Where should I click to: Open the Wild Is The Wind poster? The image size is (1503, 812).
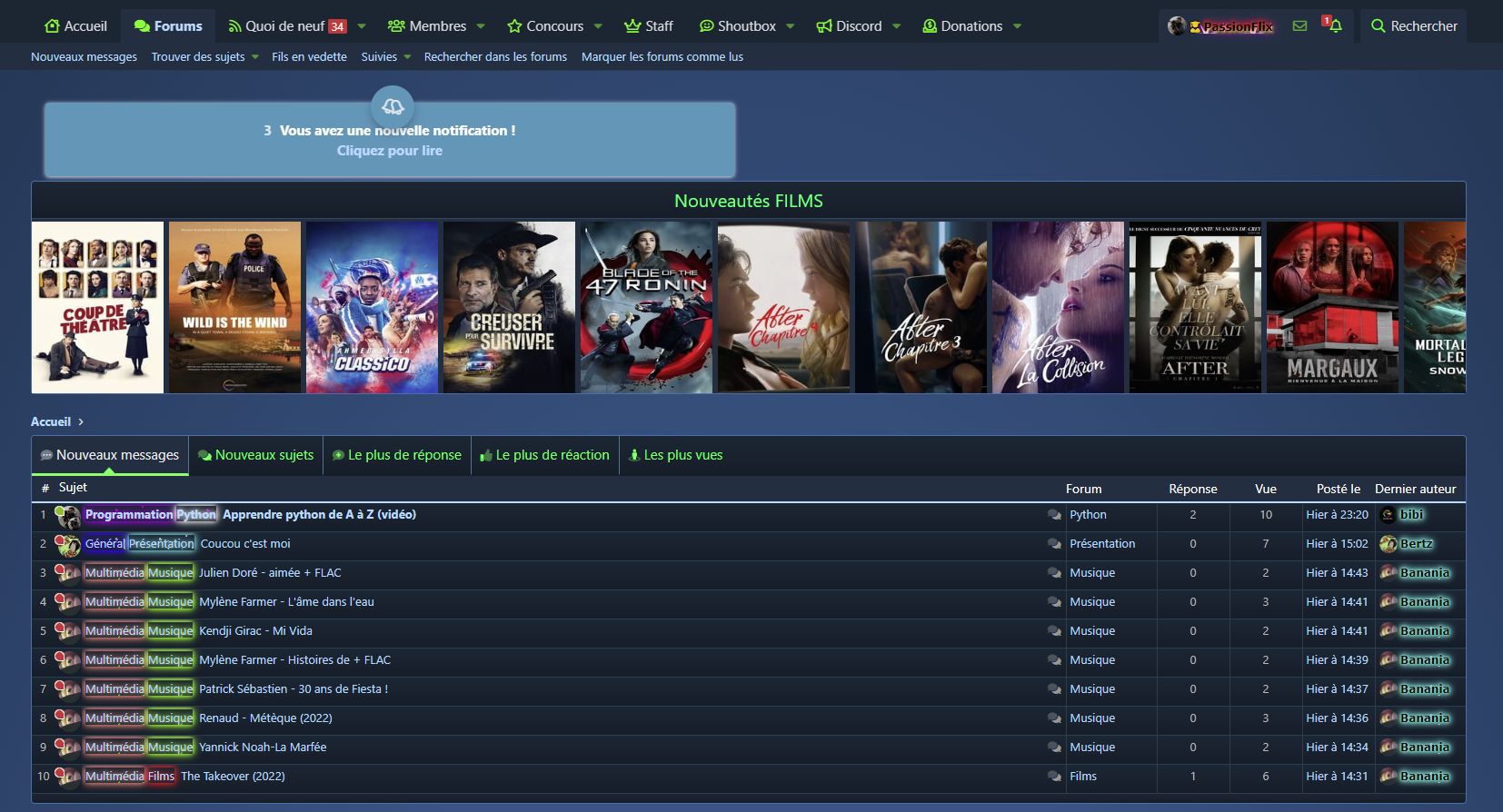point(234,307)
